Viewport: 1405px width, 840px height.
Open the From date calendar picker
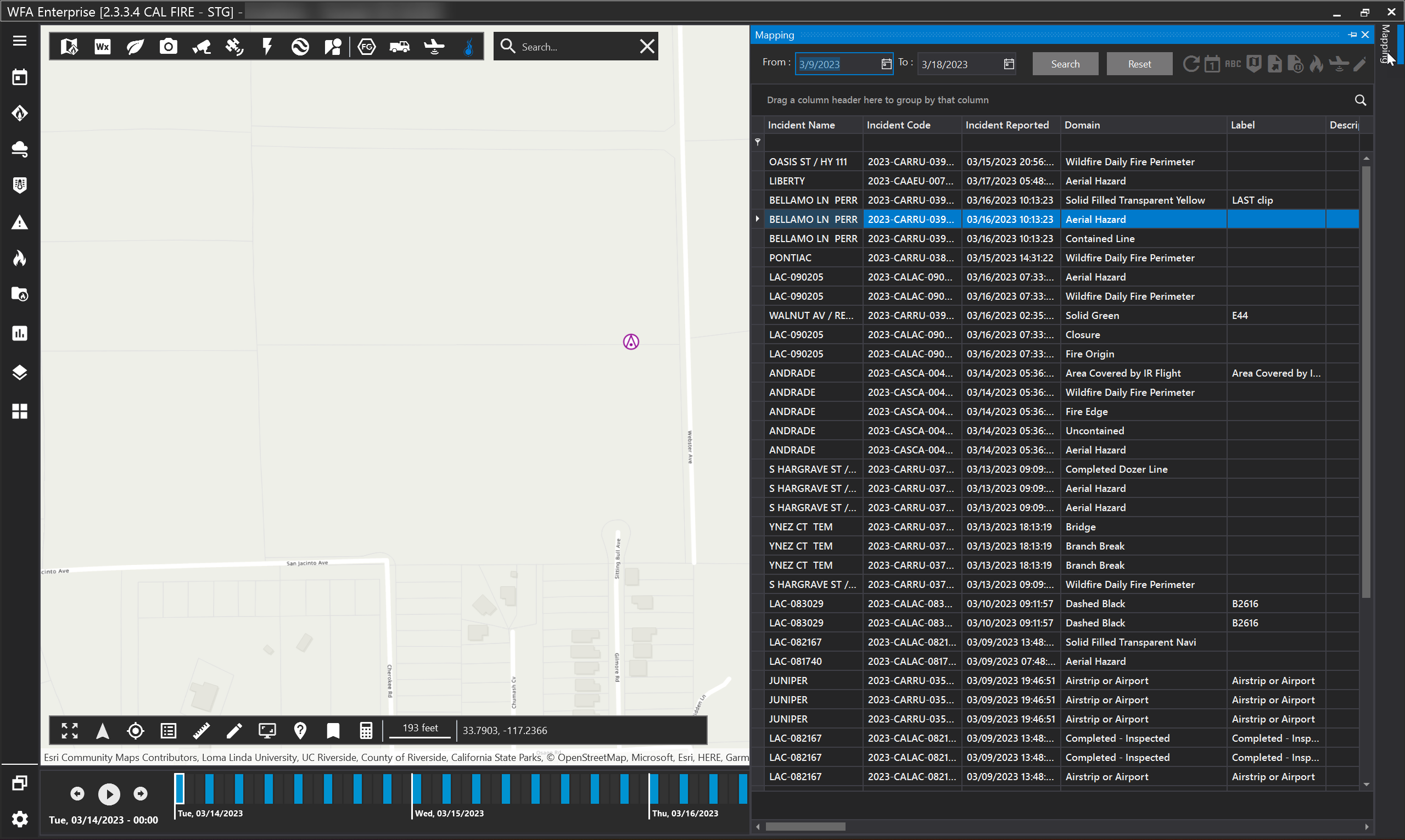886,64
